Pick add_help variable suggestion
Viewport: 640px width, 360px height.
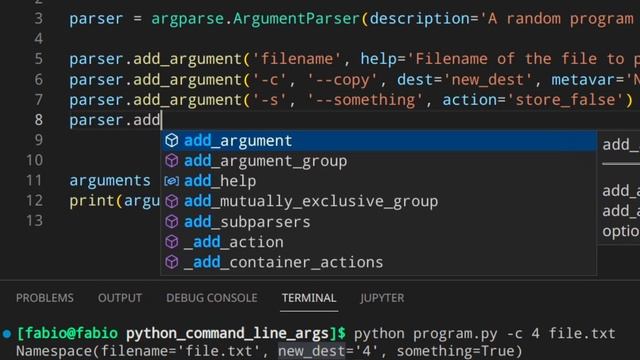pos(379,181)
